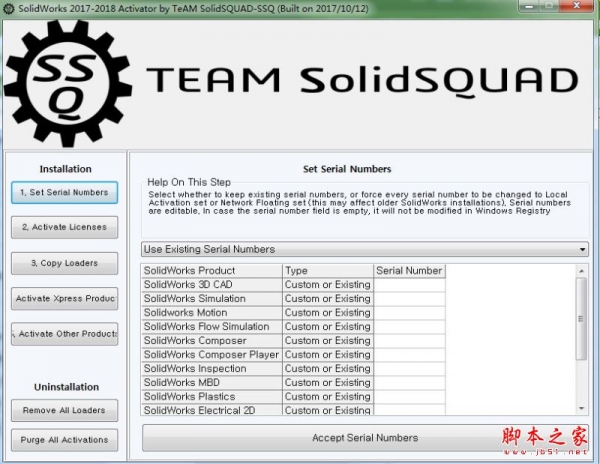Click the product table's vertical scrollbar thumb
The image size is (600, 464).
(581, 319)
